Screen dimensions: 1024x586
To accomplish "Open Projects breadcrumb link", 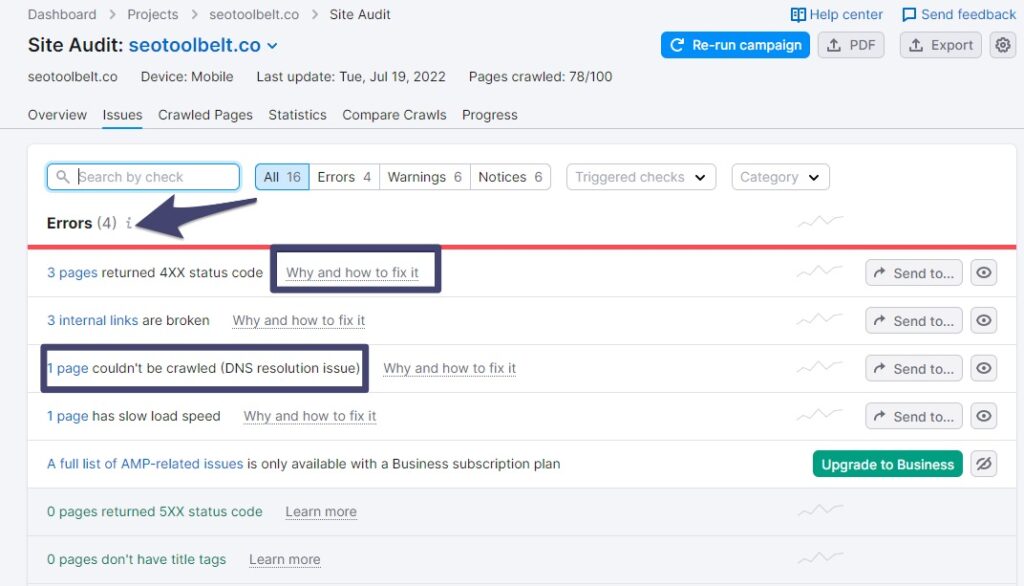I will 153,14.
